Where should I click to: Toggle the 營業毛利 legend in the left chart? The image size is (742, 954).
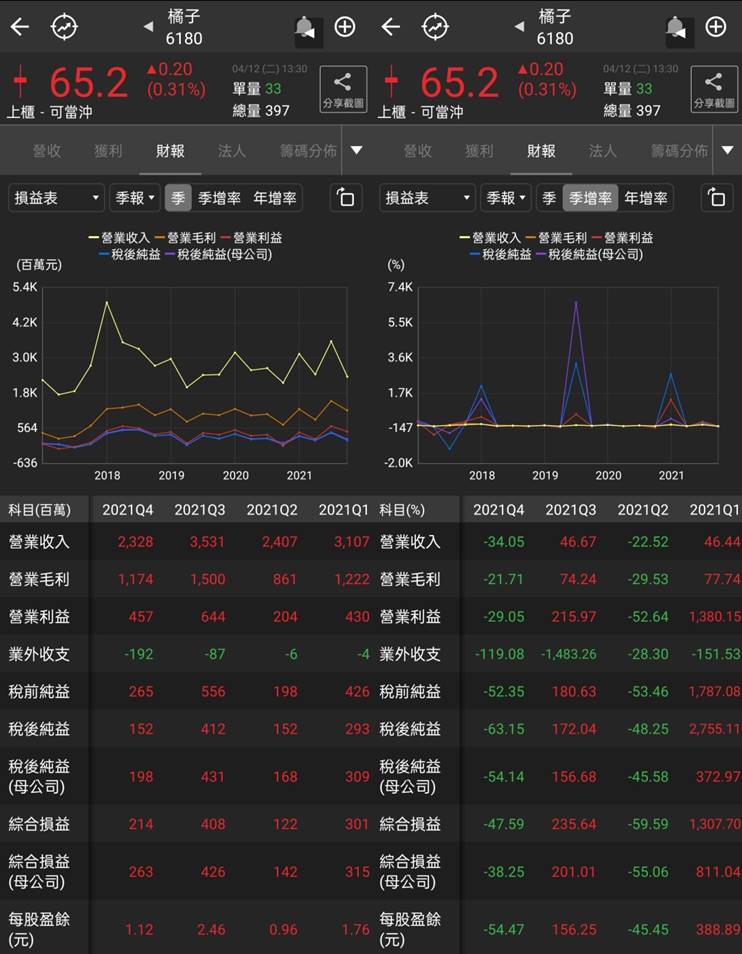coord(186,238)
